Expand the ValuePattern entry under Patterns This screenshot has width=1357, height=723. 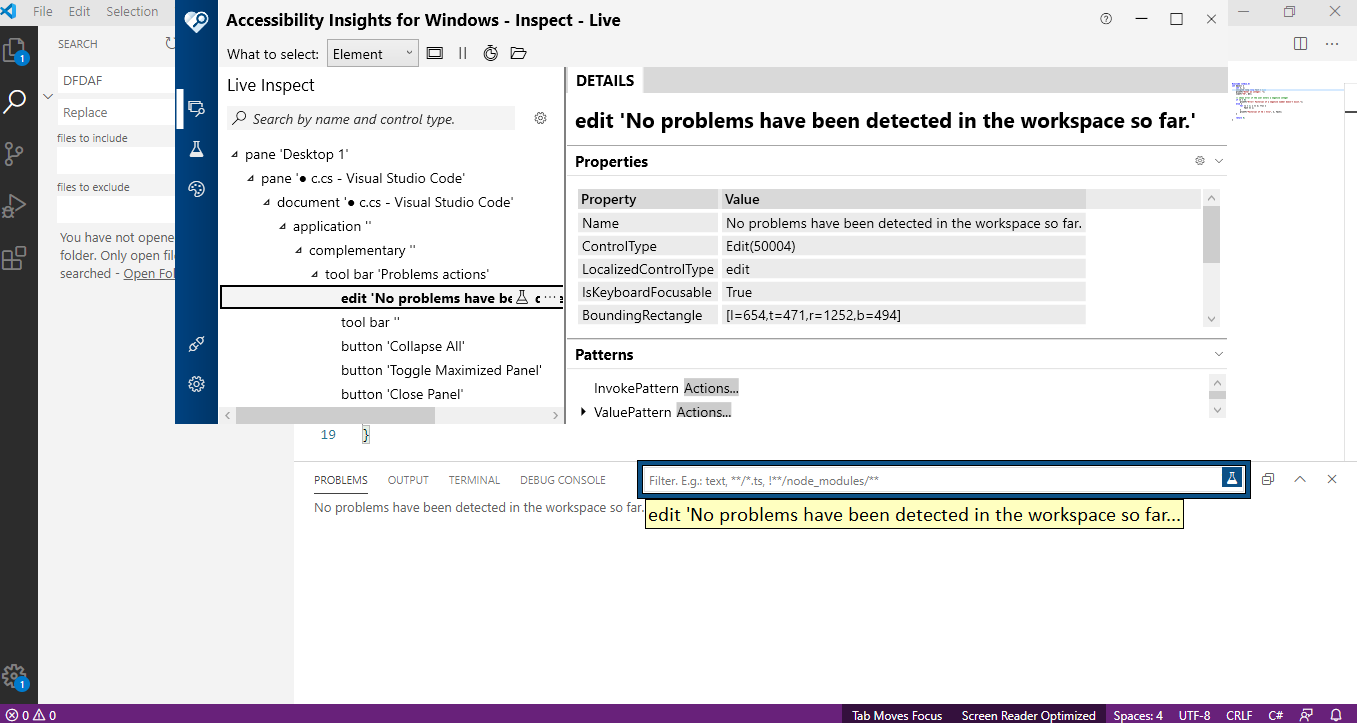click(584, 410)
